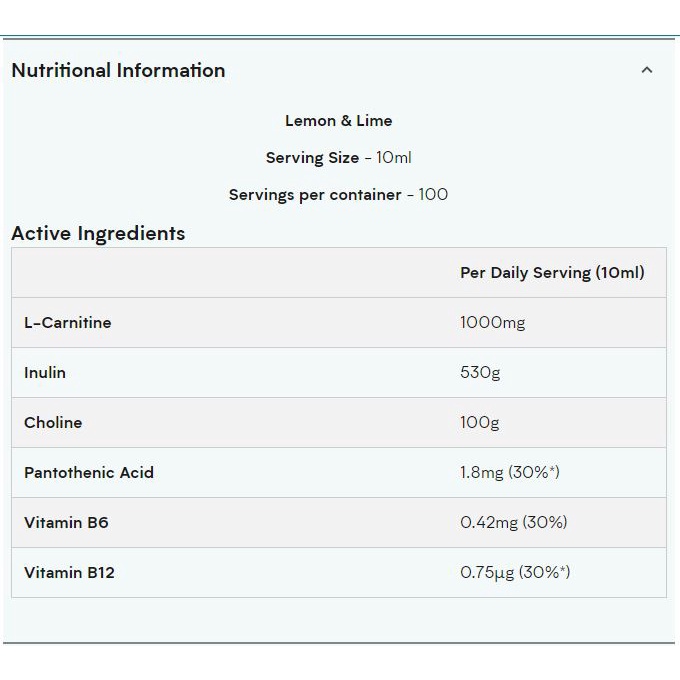
Task: Click the Per Daily Serving column header
Action: 552,272
